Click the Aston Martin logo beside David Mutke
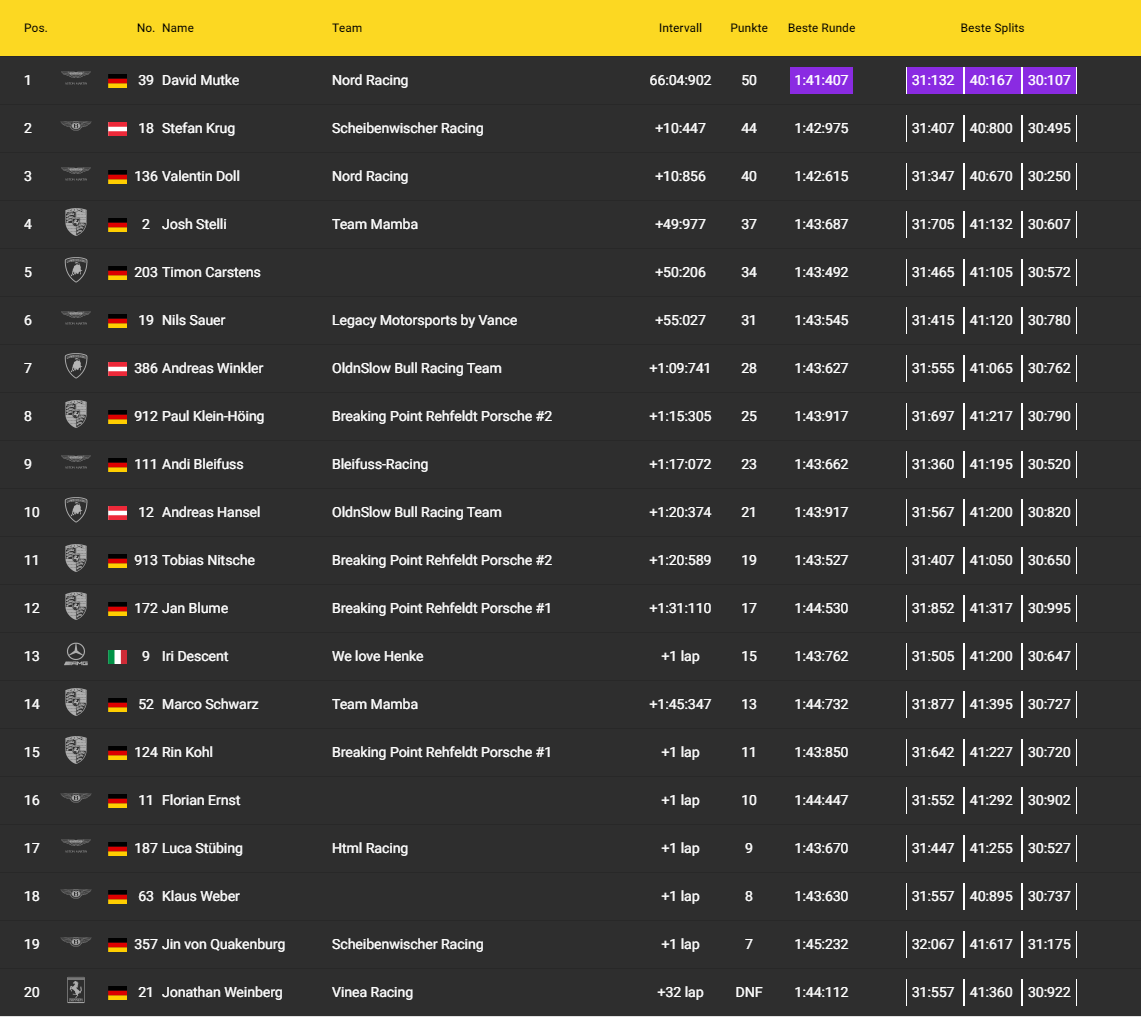Viewport: 1141px width, 1017px height. pyautogui.click(x=75, y=80)
